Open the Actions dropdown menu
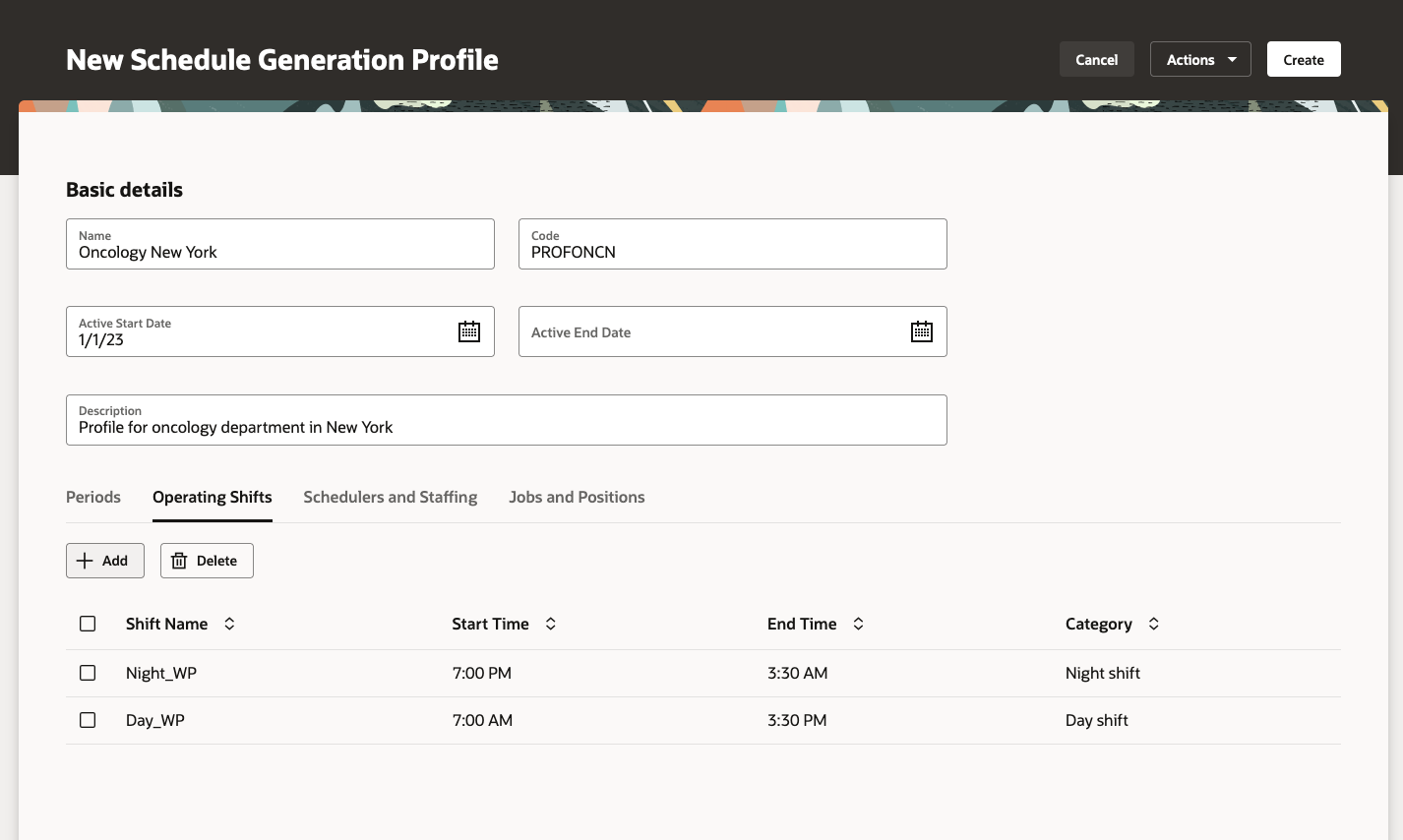This screenshot has height=840, width=1403. tap(1199, 59)
